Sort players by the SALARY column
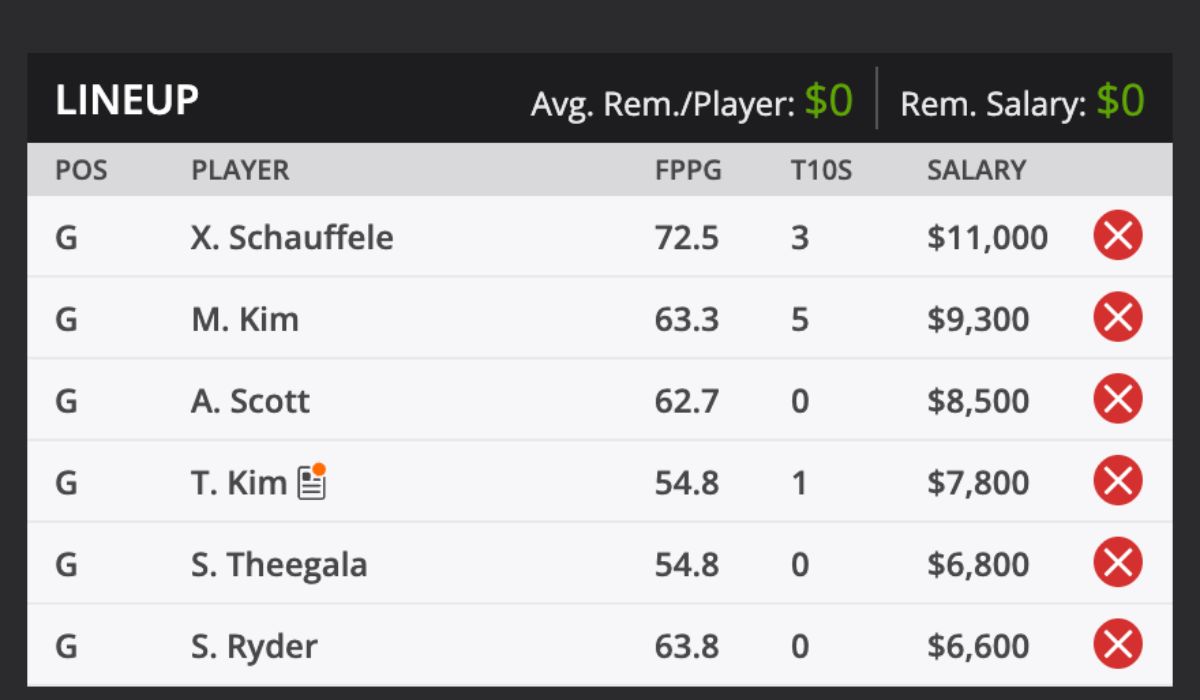1200x700 pixels. (975, 170)
